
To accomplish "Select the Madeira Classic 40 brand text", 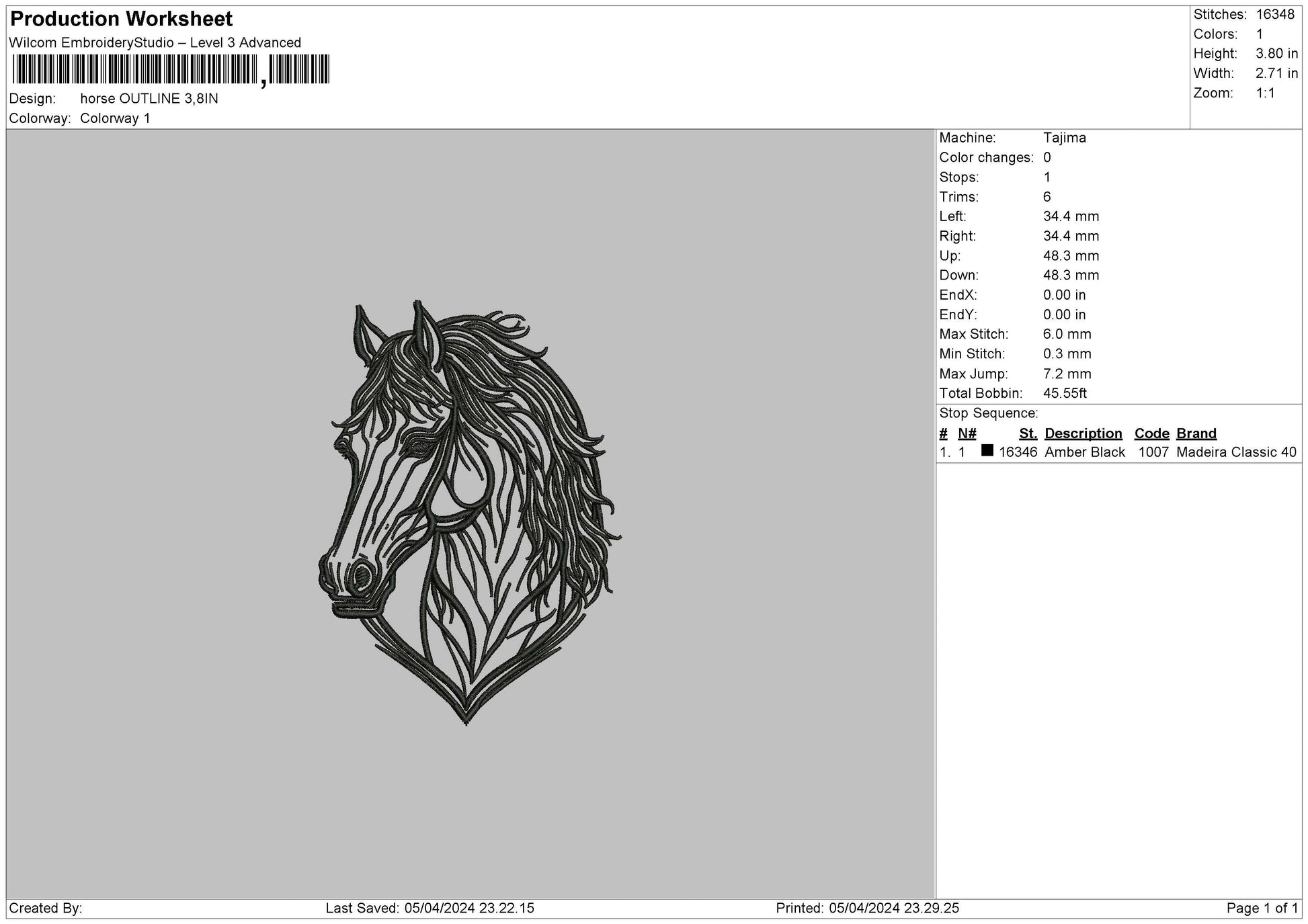I will click(x=1235, y=452).
